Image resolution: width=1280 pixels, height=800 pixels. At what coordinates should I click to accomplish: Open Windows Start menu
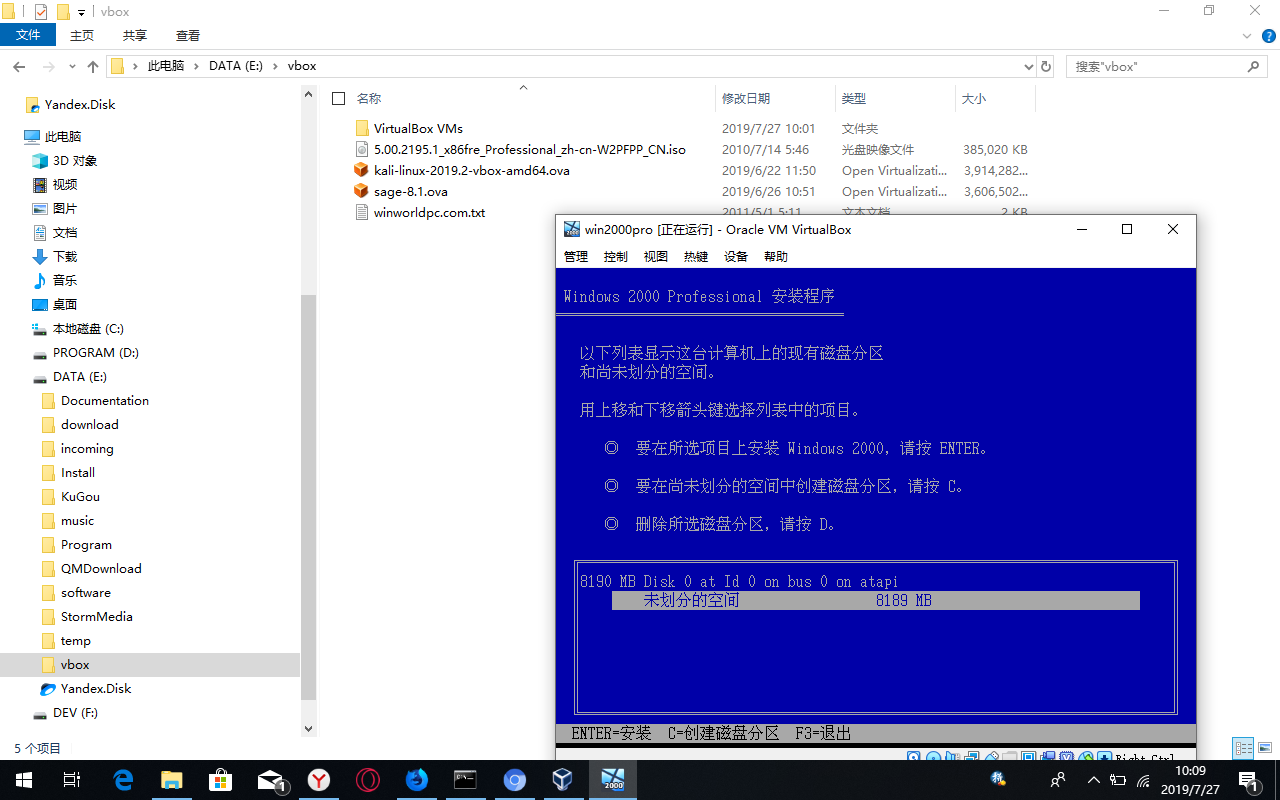tap(23, 779)
